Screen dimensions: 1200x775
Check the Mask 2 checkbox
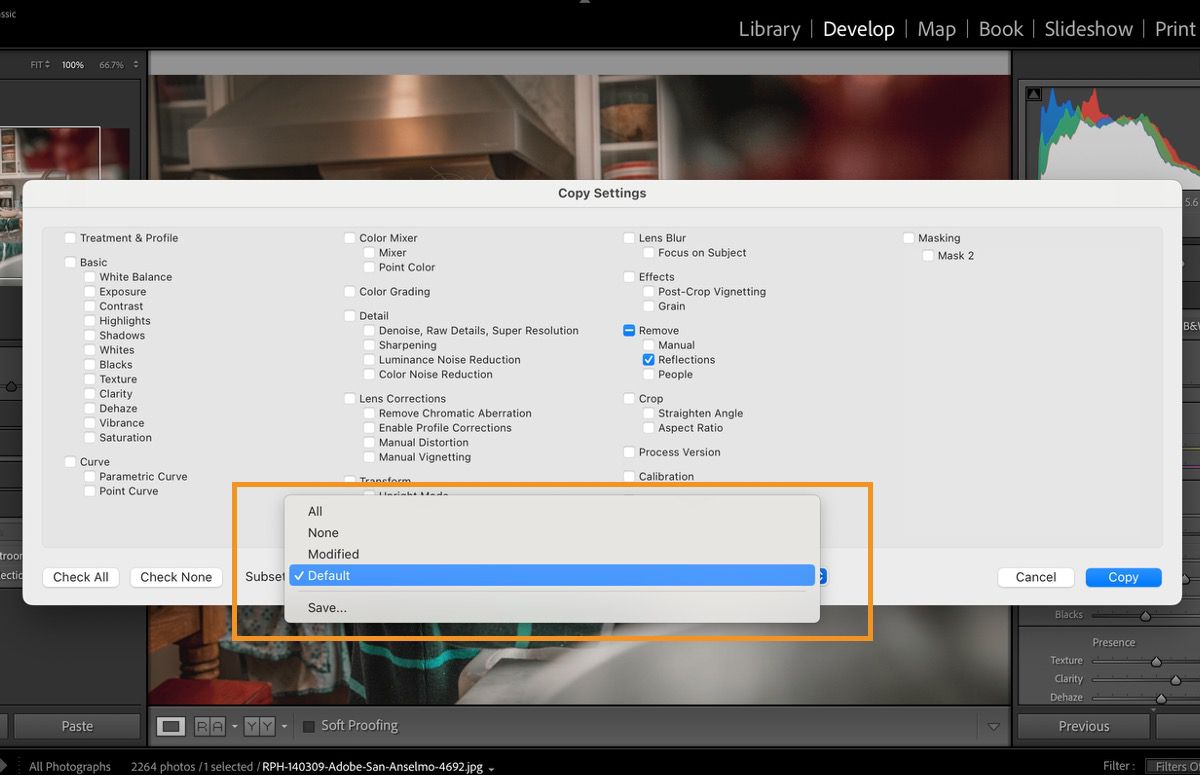pyautogui.click(x=928, y=255)
